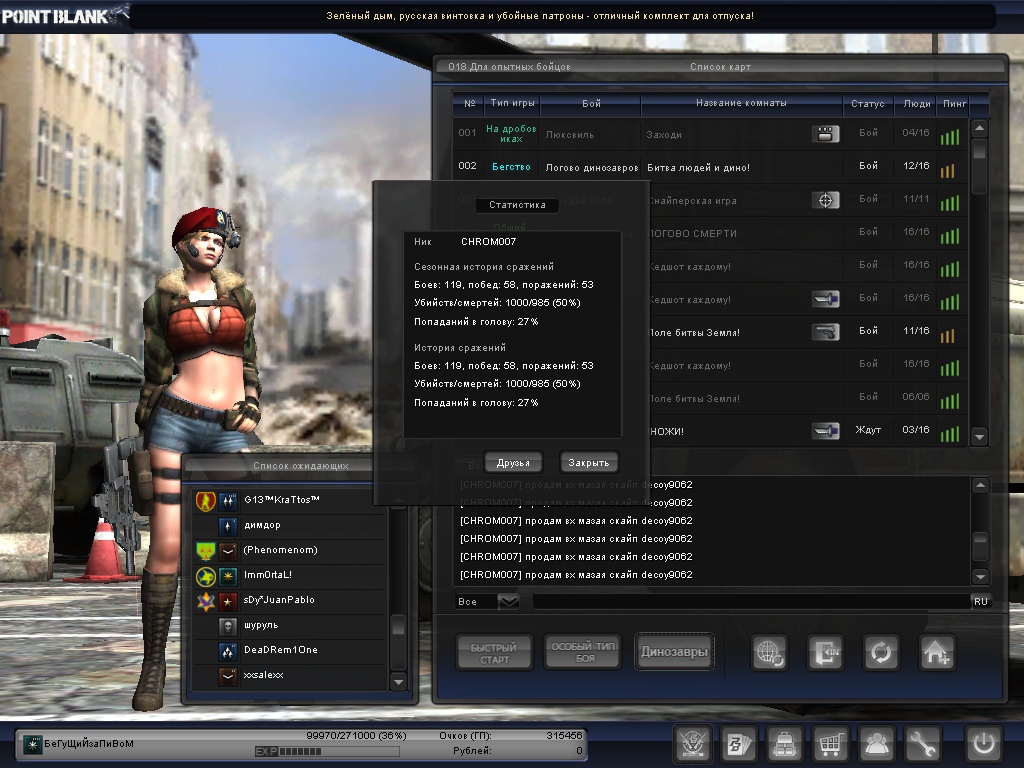The height and width of the screenshot is (768, 1024).
Task: Open the PB cards icon
Action: [x=738, y=744]
